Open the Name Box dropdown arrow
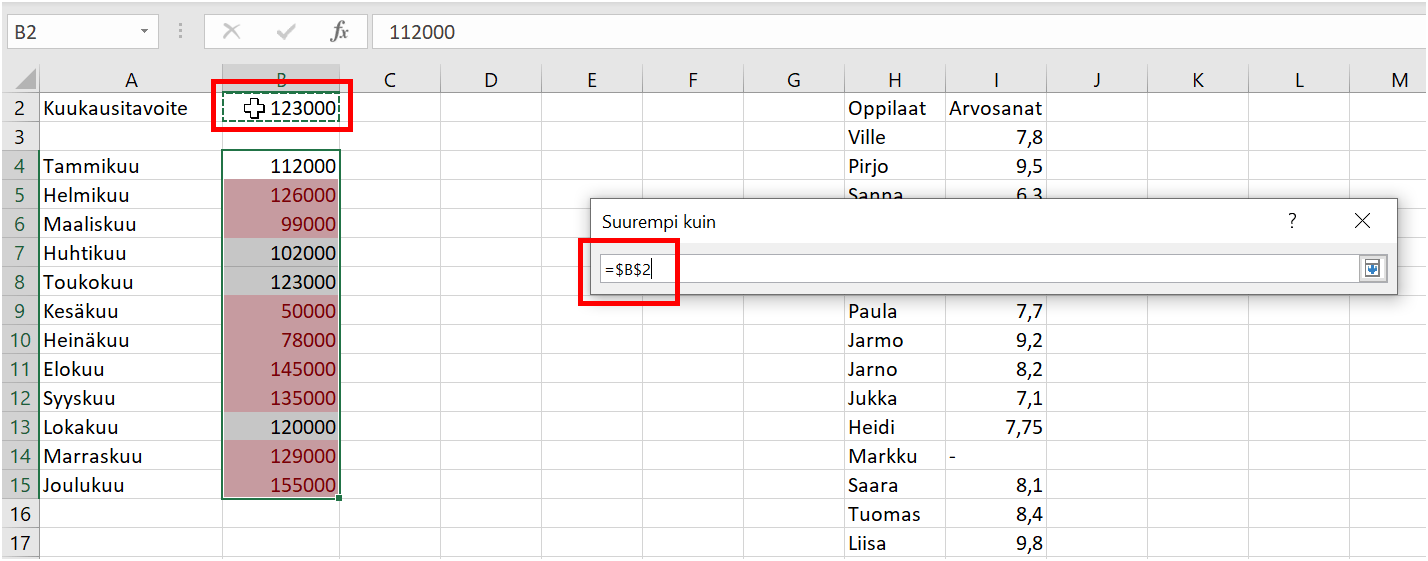1428x561 pixels. coord(144,32)
